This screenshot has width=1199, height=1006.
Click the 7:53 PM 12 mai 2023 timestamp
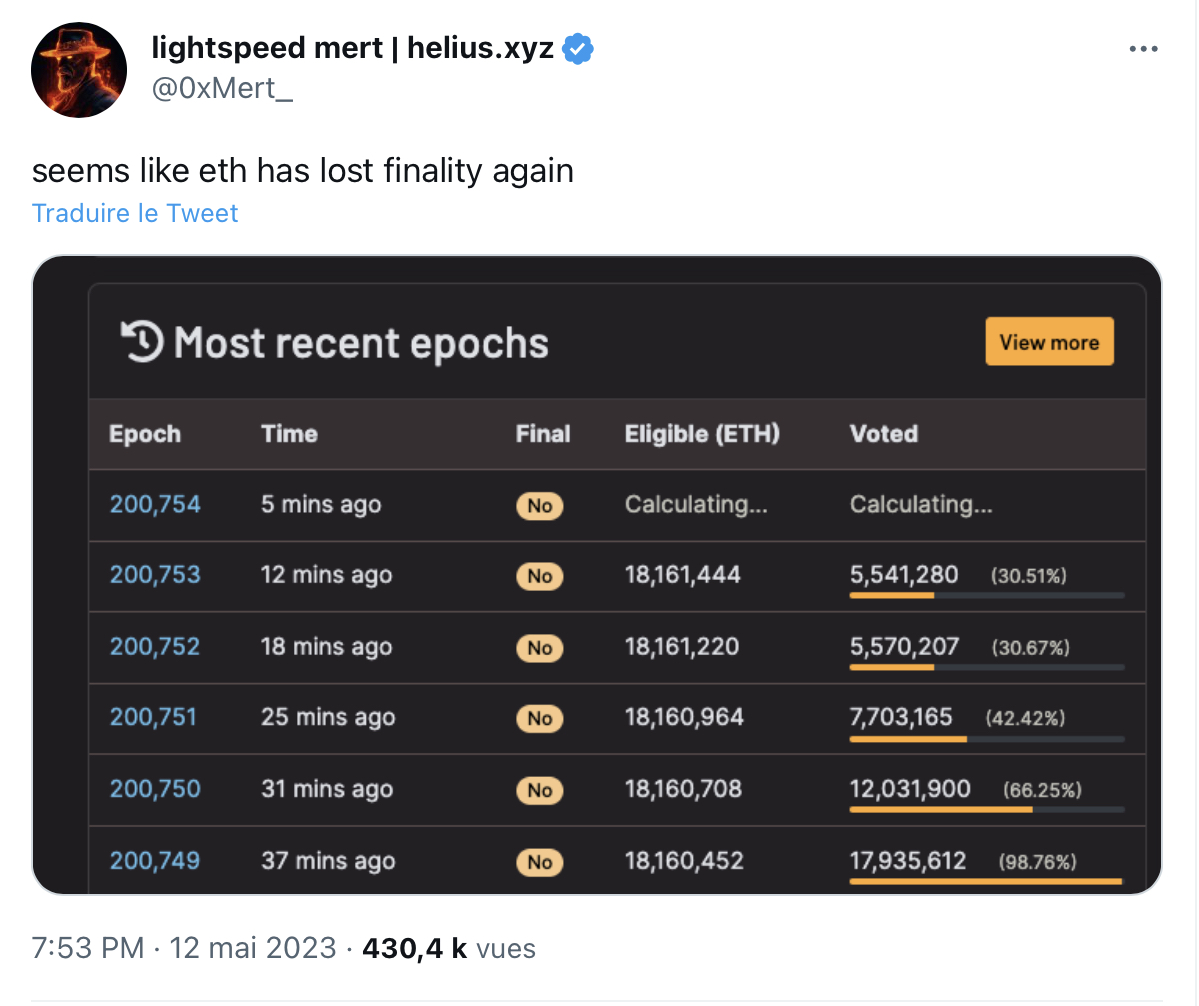coord(184,949)
